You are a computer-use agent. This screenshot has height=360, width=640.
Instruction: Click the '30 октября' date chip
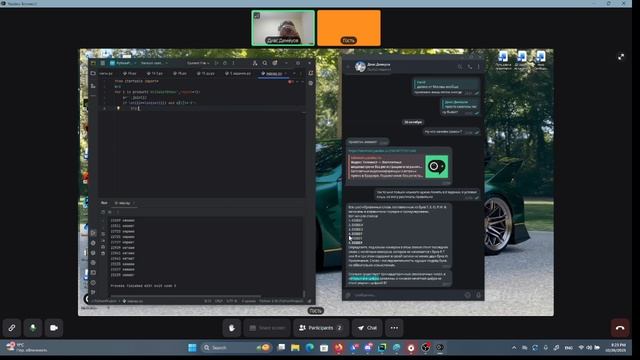point(413,122)
